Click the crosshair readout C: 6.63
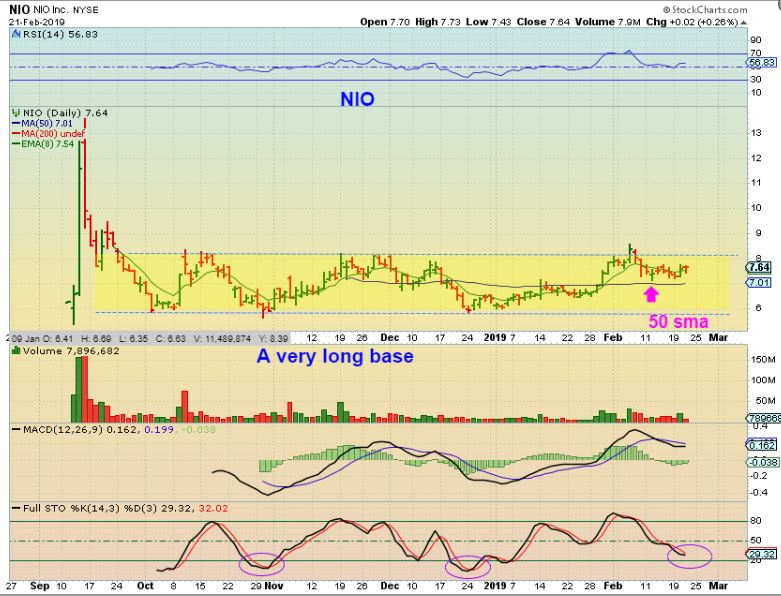This screenshot has width=781, height=596. (170, 339)
